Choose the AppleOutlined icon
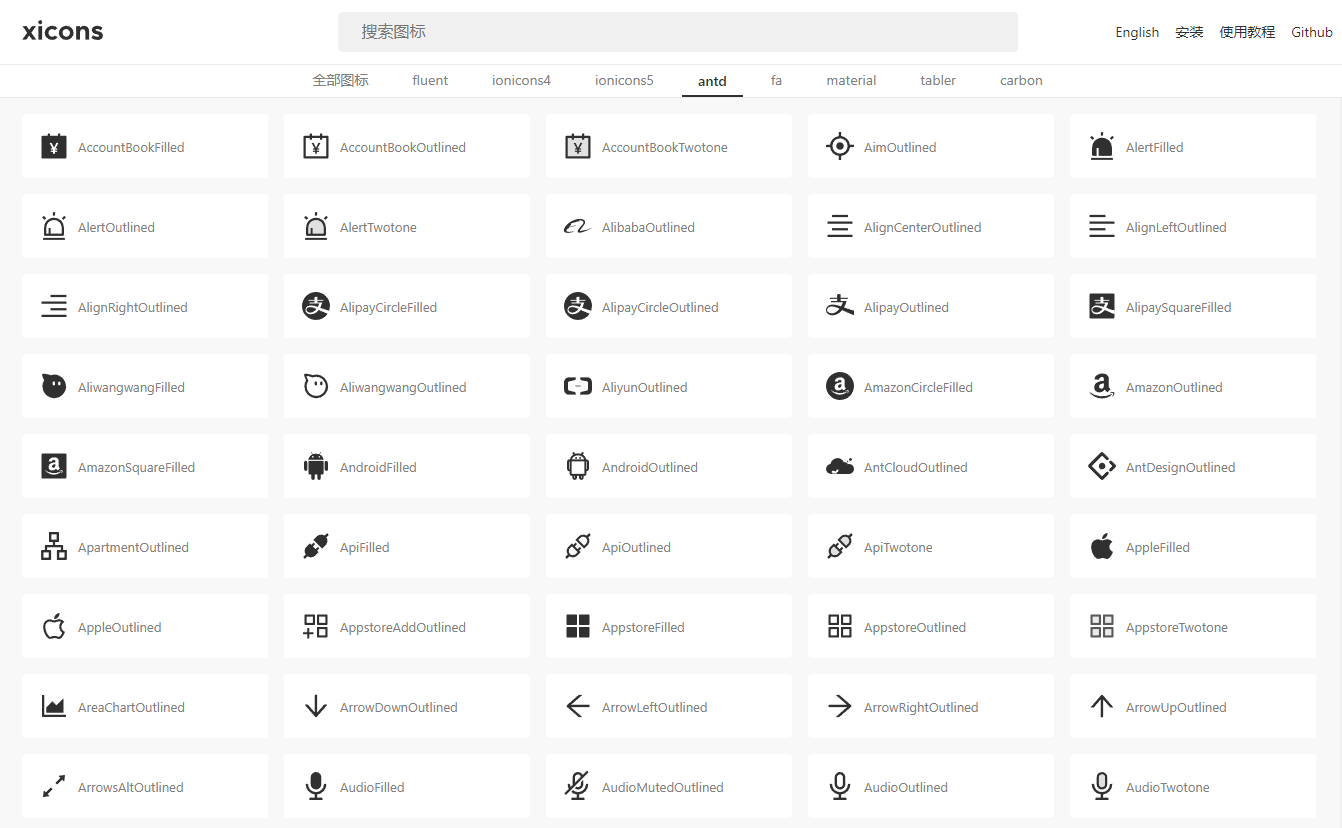 pyautogui.click(x=54, y=627)
